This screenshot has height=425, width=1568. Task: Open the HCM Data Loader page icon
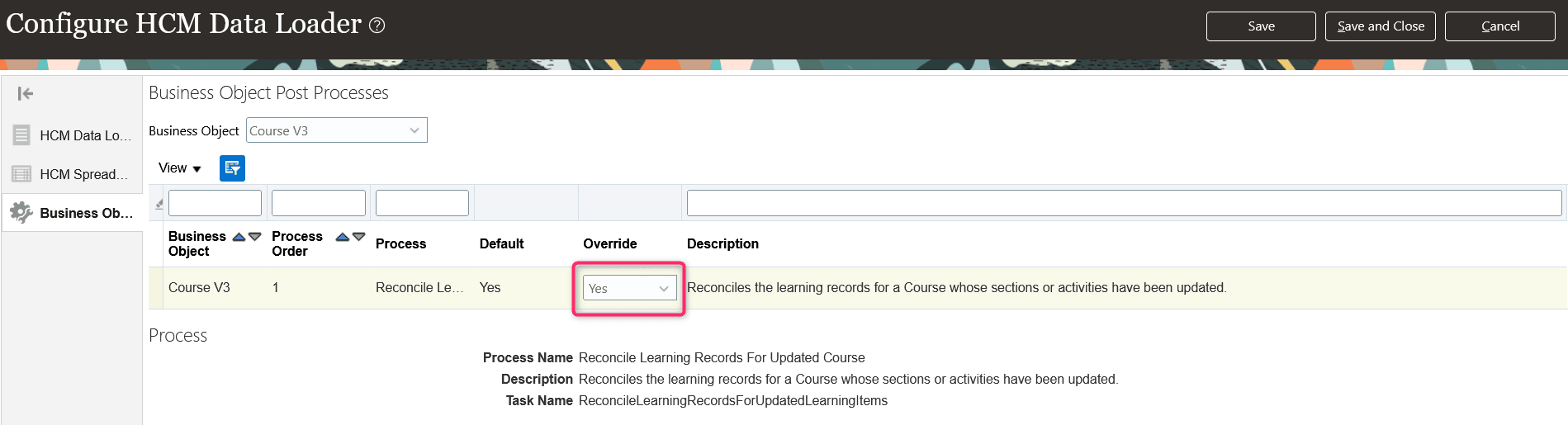21,135
